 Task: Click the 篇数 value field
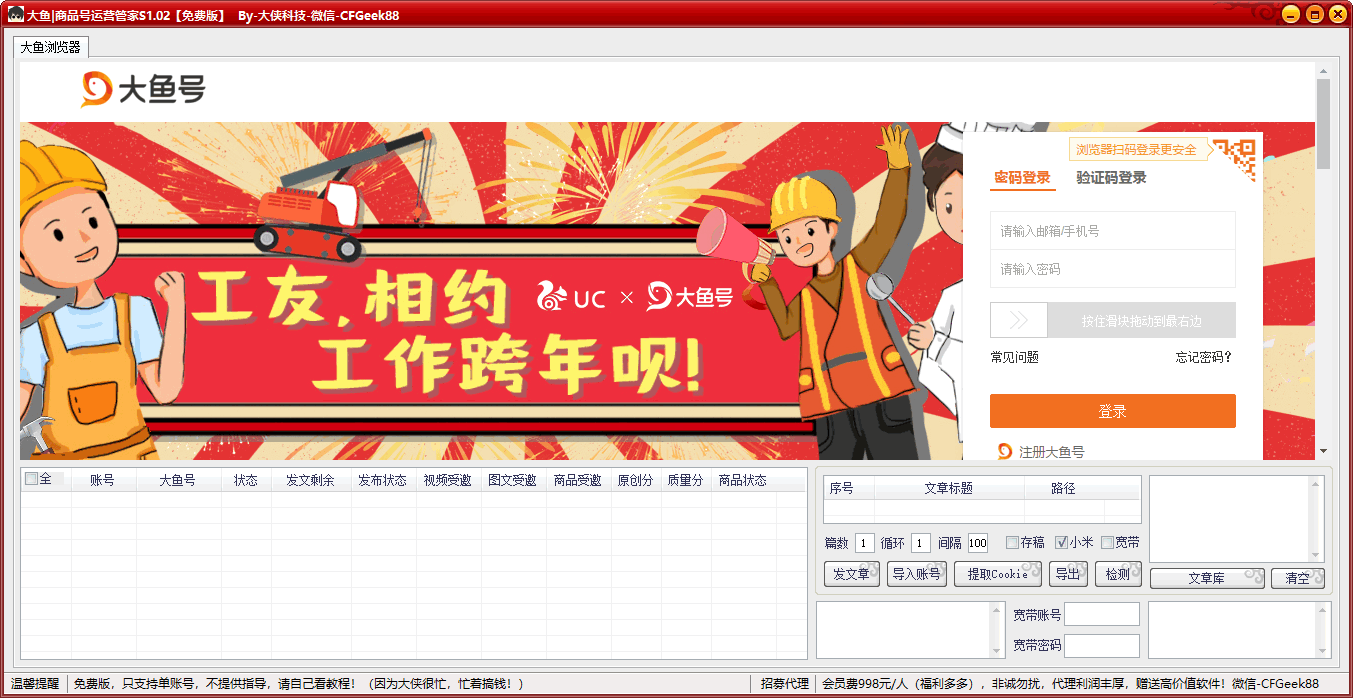864,544
